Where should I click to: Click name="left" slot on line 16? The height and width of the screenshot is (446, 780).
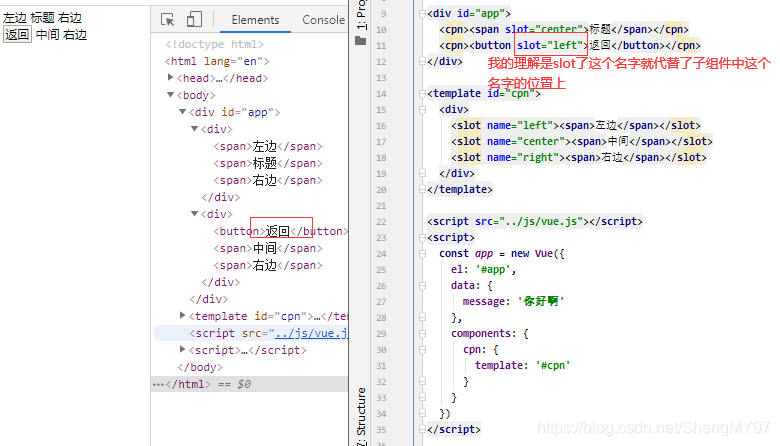click(520, 125)
